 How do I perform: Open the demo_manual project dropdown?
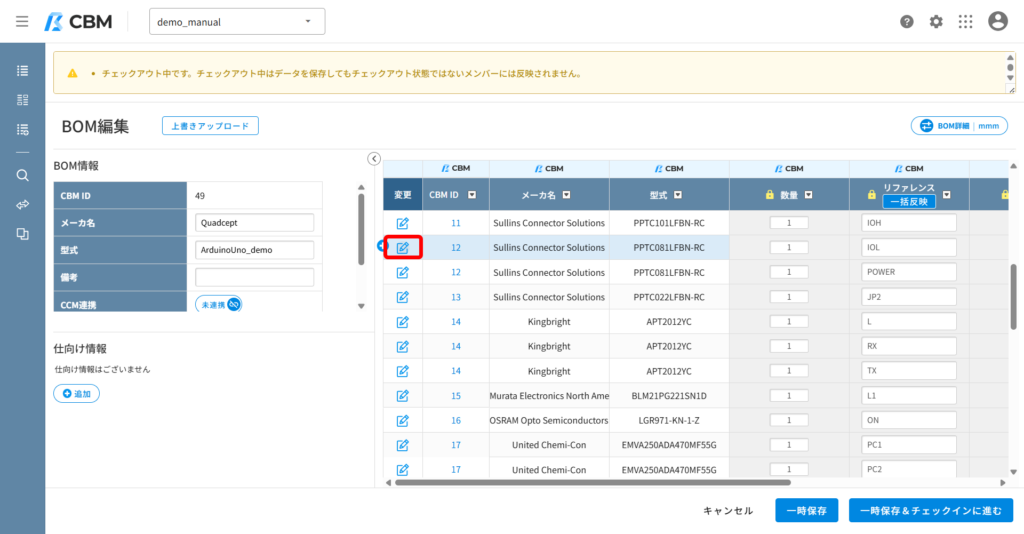pos(237,22)
